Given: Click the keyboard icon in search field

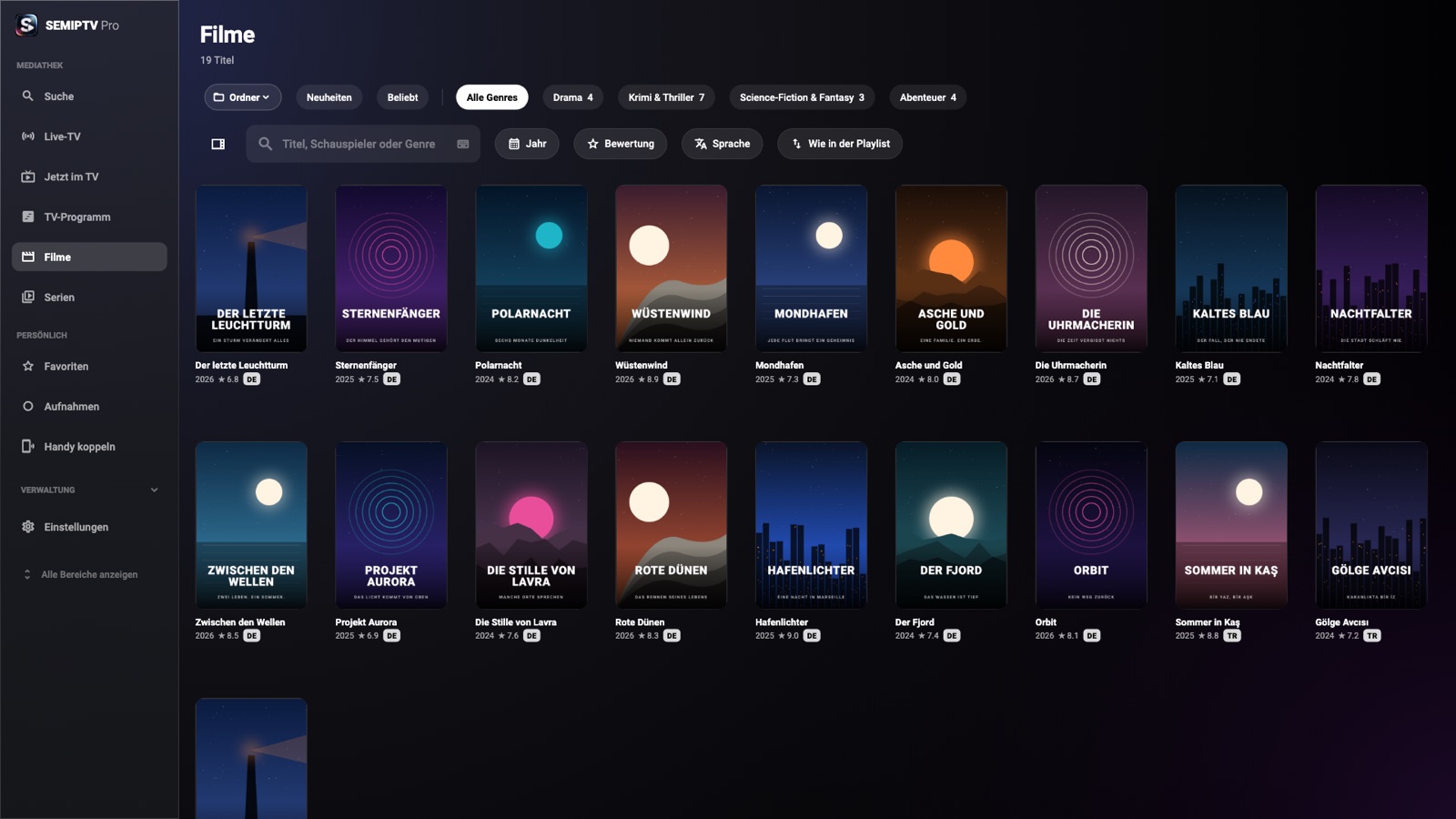Looking at the screenshot, I should (463, 144).
